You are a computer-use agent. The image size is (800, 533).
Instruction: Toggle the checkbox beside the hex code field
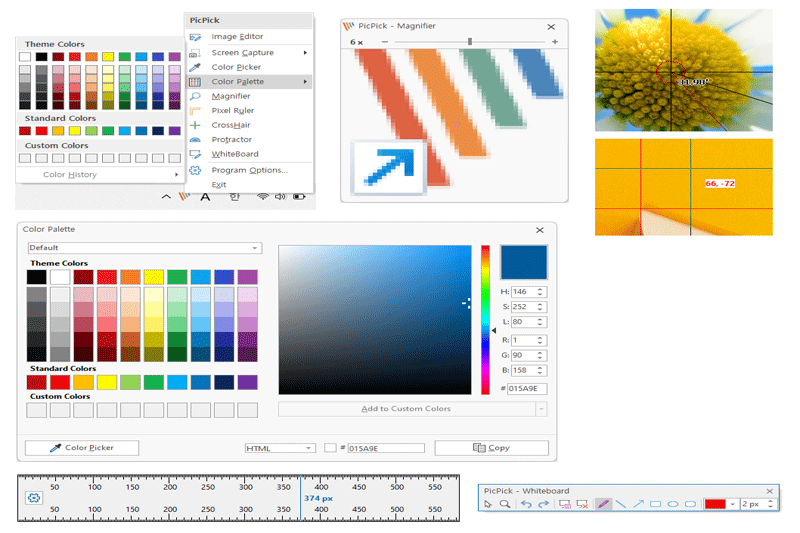tap(330, 448)
